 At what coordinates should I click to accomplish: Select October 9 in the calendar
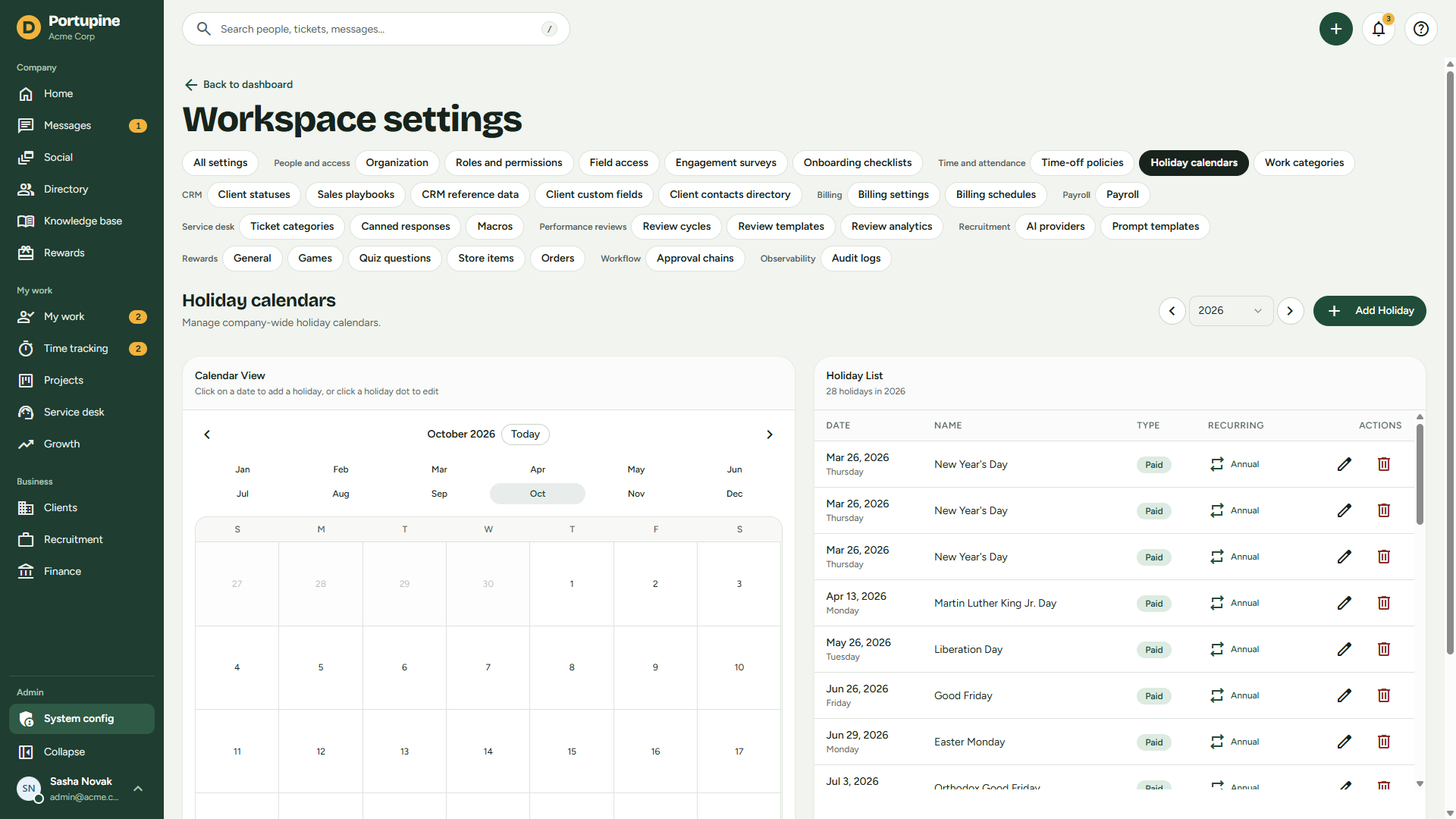(x=655, y=667)
